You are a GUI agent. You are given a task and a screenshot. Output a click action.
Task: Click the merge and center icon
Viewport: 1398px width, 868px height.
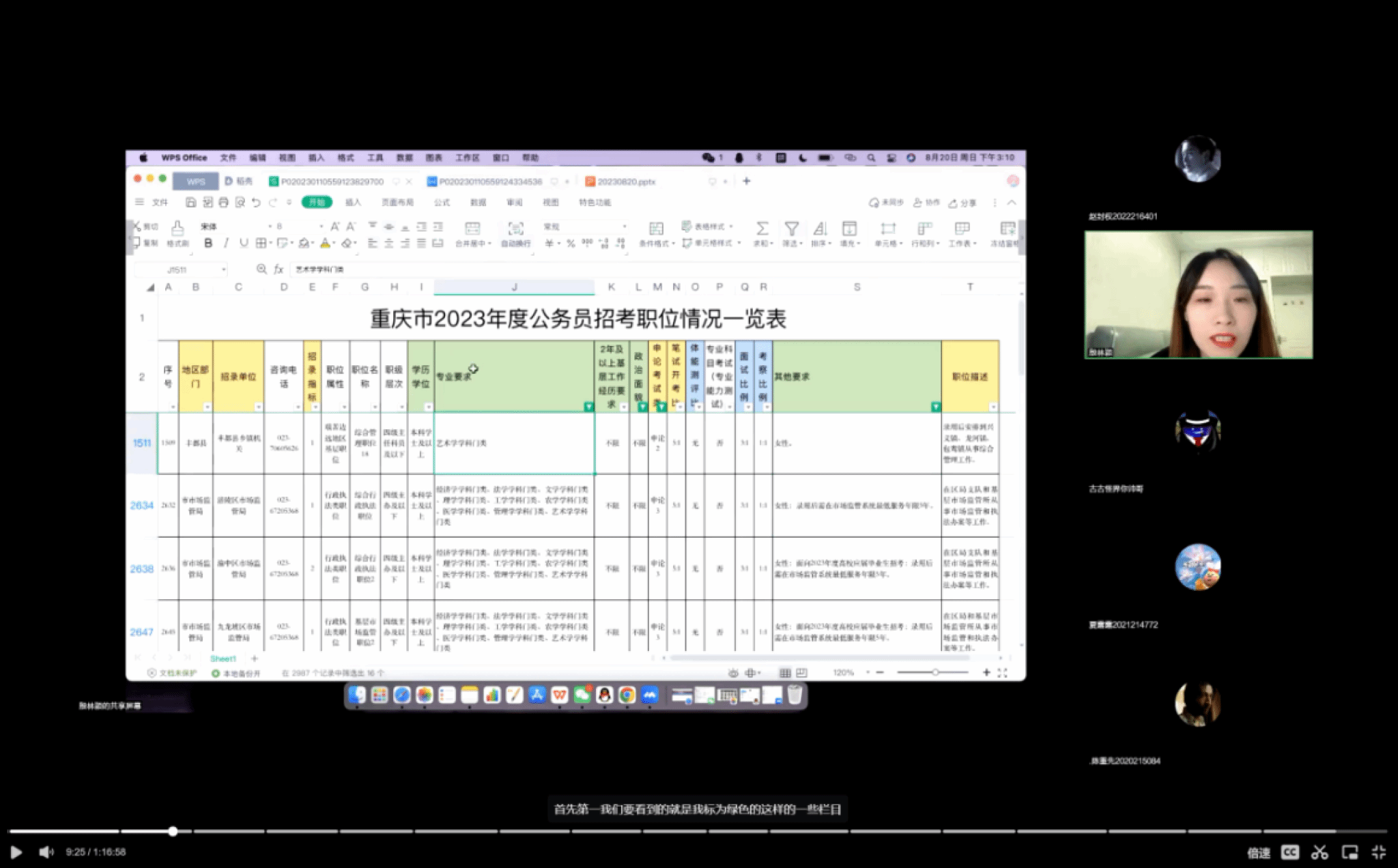472,229
